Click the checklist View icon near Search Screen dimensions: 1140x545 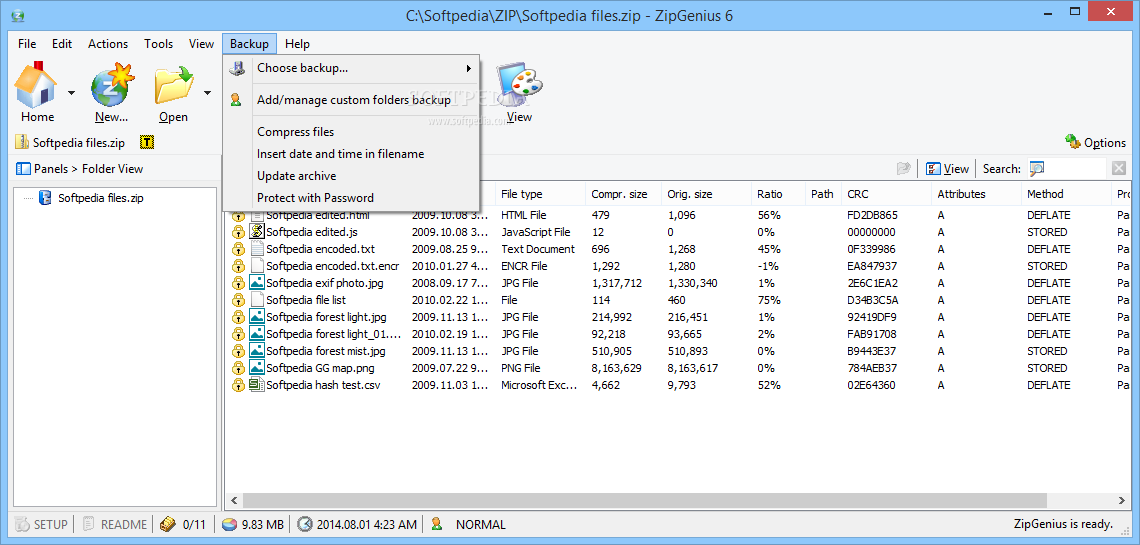tap(934, 169)
